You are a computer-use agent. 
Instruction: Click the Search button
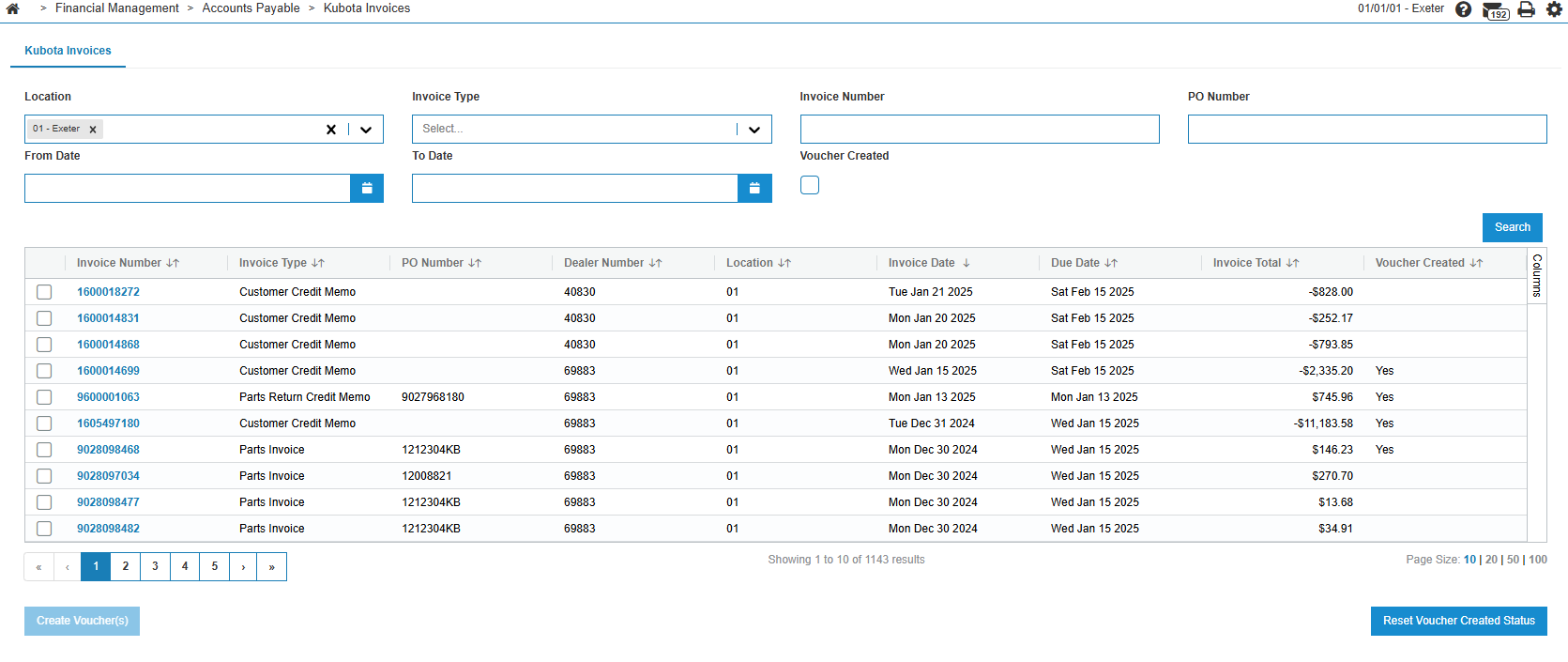[1513, 227]
